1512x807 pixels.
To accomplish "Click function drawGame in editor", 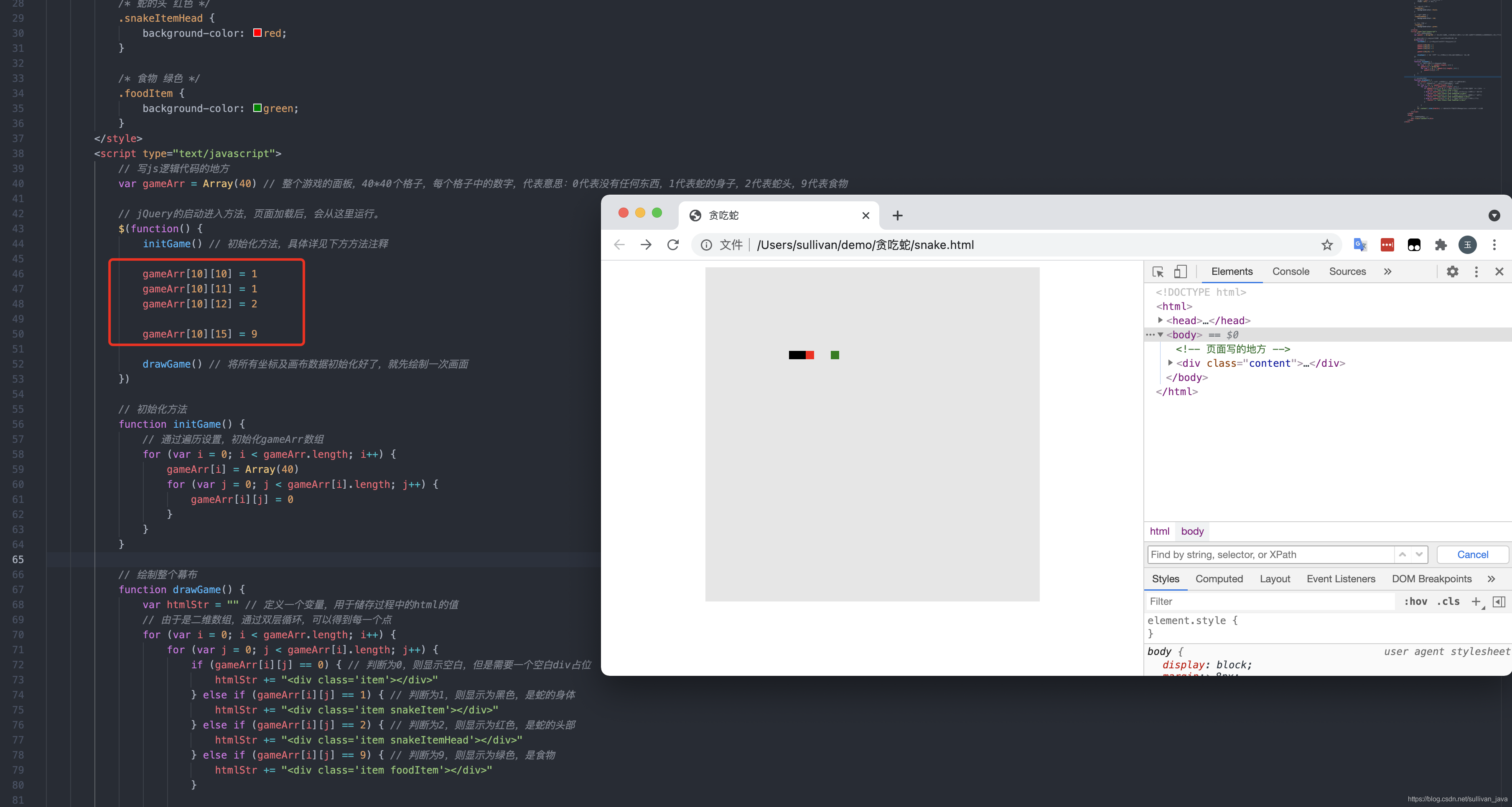I will pos(181,589).
